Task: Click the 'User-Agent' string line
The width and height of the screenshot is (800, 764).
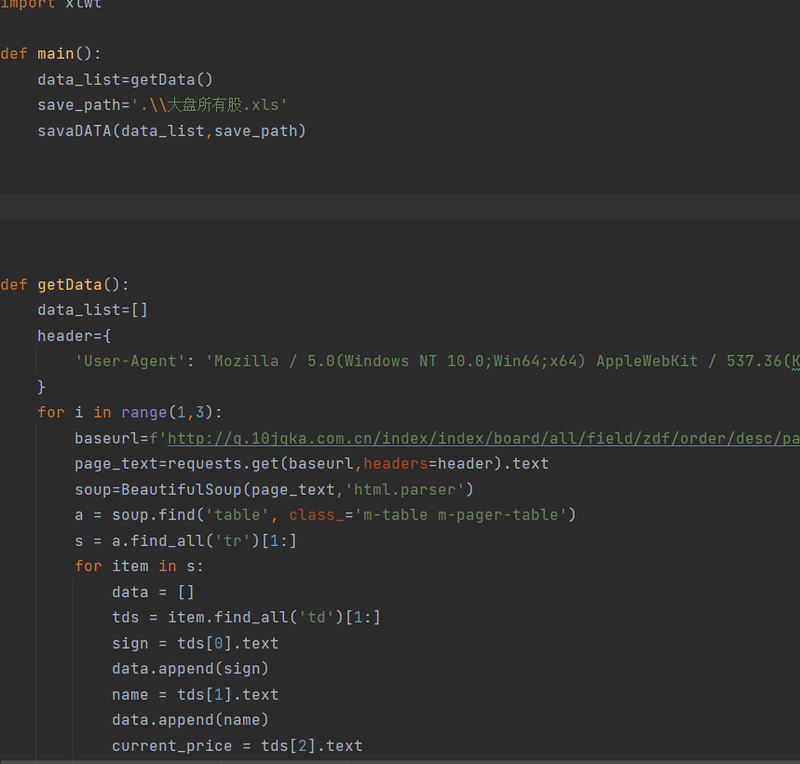Action: (437, 361)
